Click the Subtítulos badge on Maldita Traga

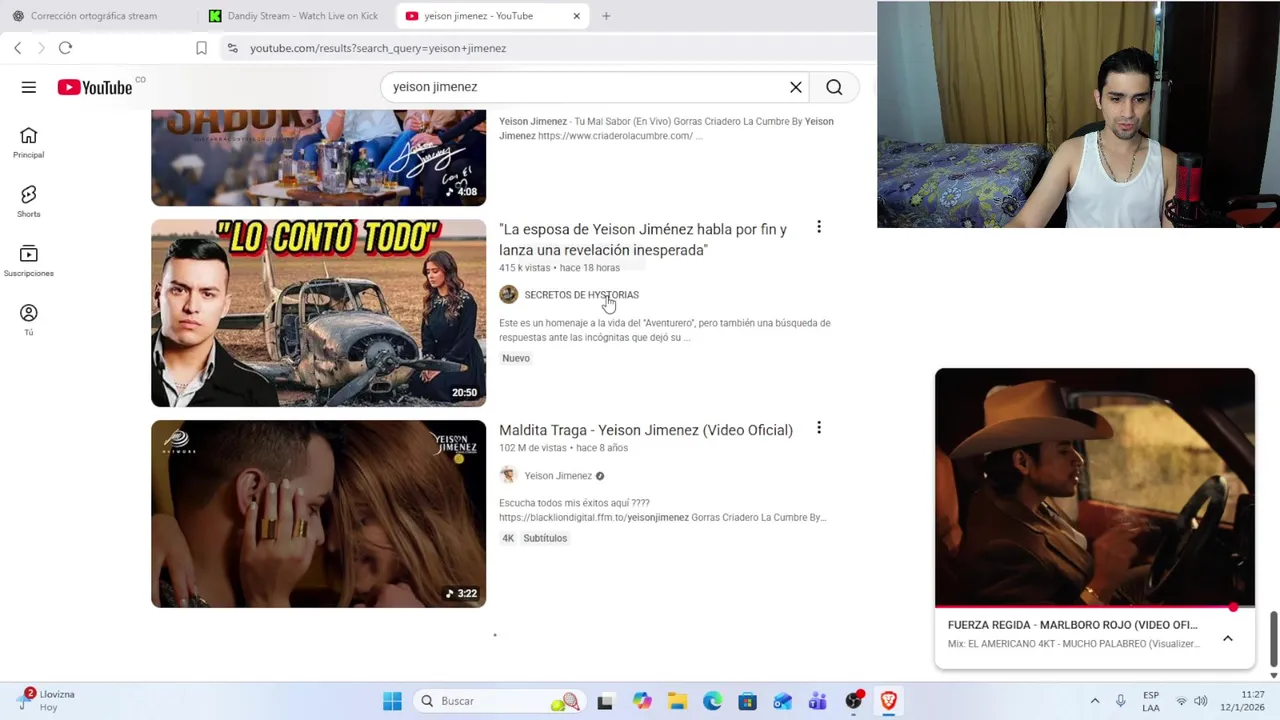pos(545,538)
